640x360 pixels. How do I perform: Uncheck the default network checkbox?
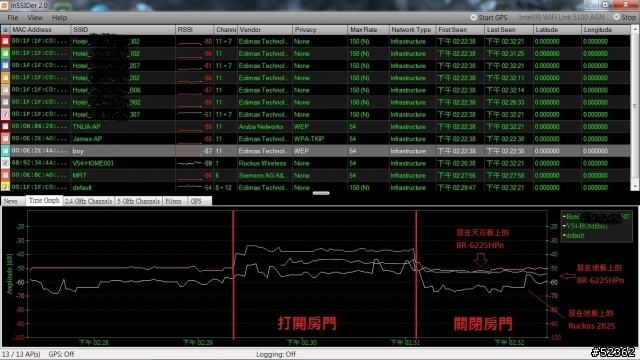pyautogui.click(x=5, y=187)
